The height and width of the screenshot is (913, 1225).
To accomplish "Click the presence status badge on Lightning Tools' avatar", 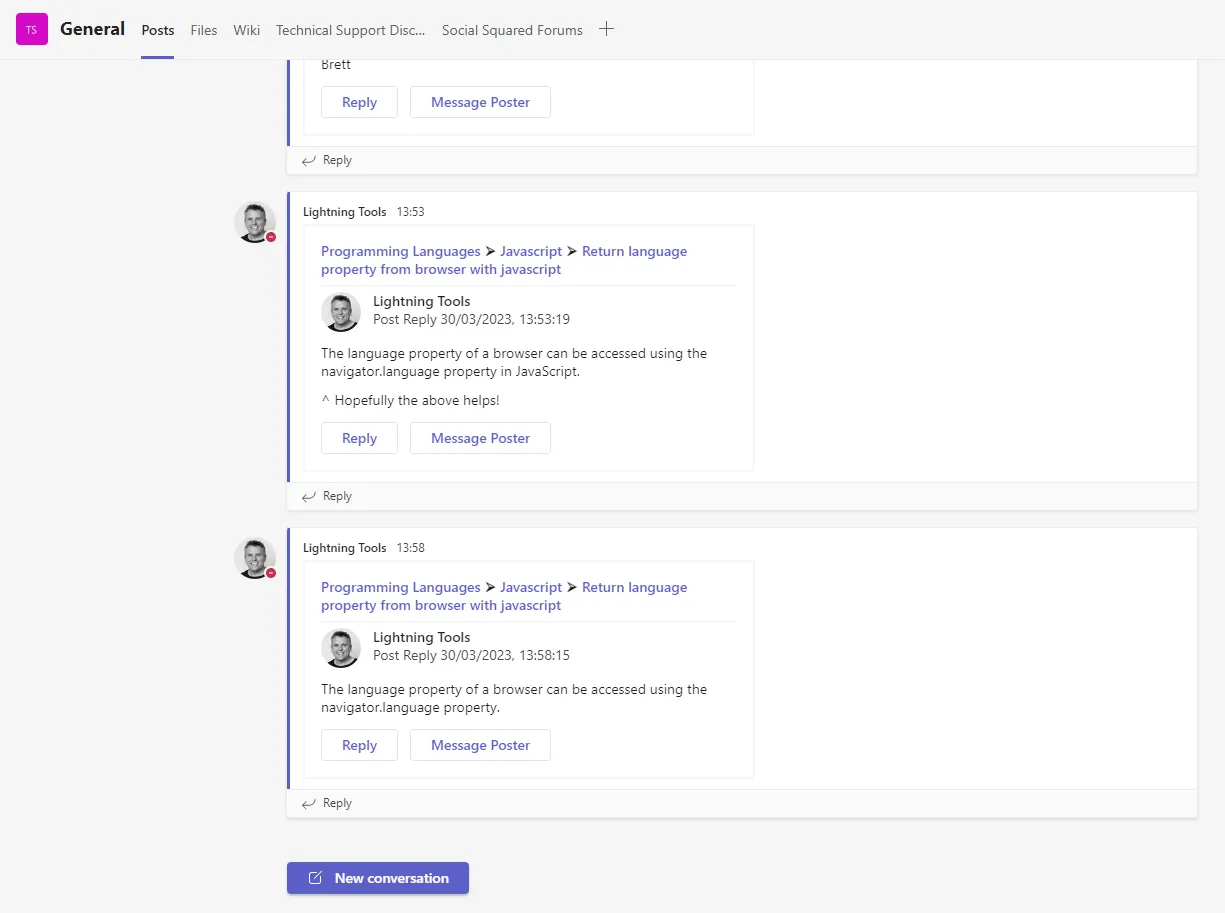I will (x=270, y=236).
